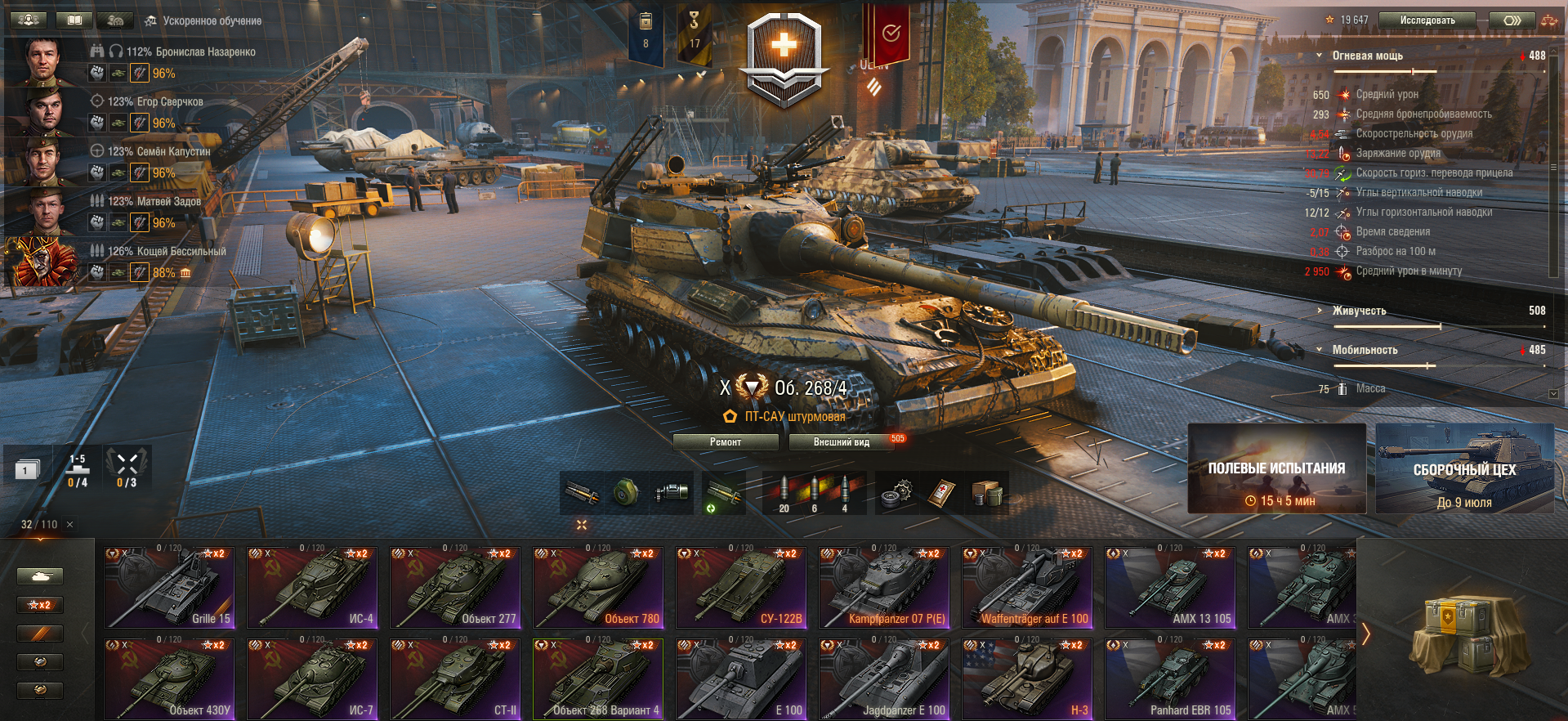This screenshot has width=1568, height=721.
Task: Expand the Живучесть section
Action: [1319, 311]
